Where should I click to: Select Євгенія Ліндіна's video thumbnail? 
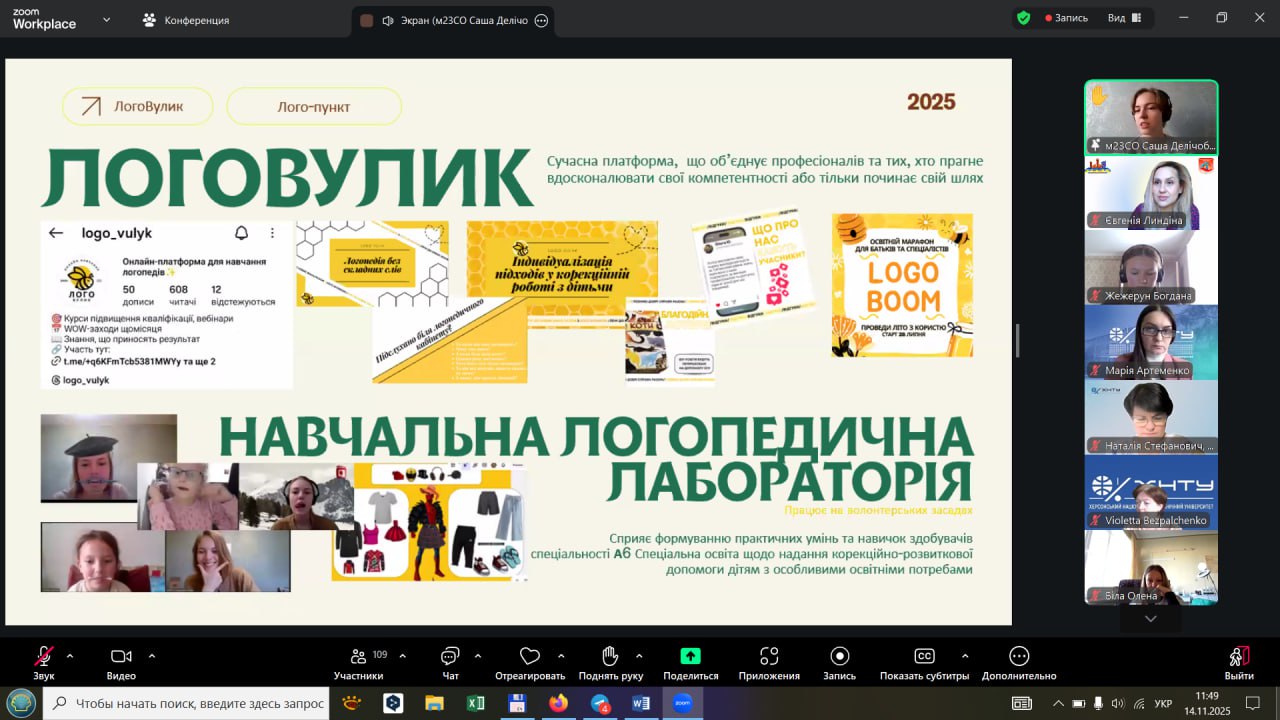click(1151, 194)
